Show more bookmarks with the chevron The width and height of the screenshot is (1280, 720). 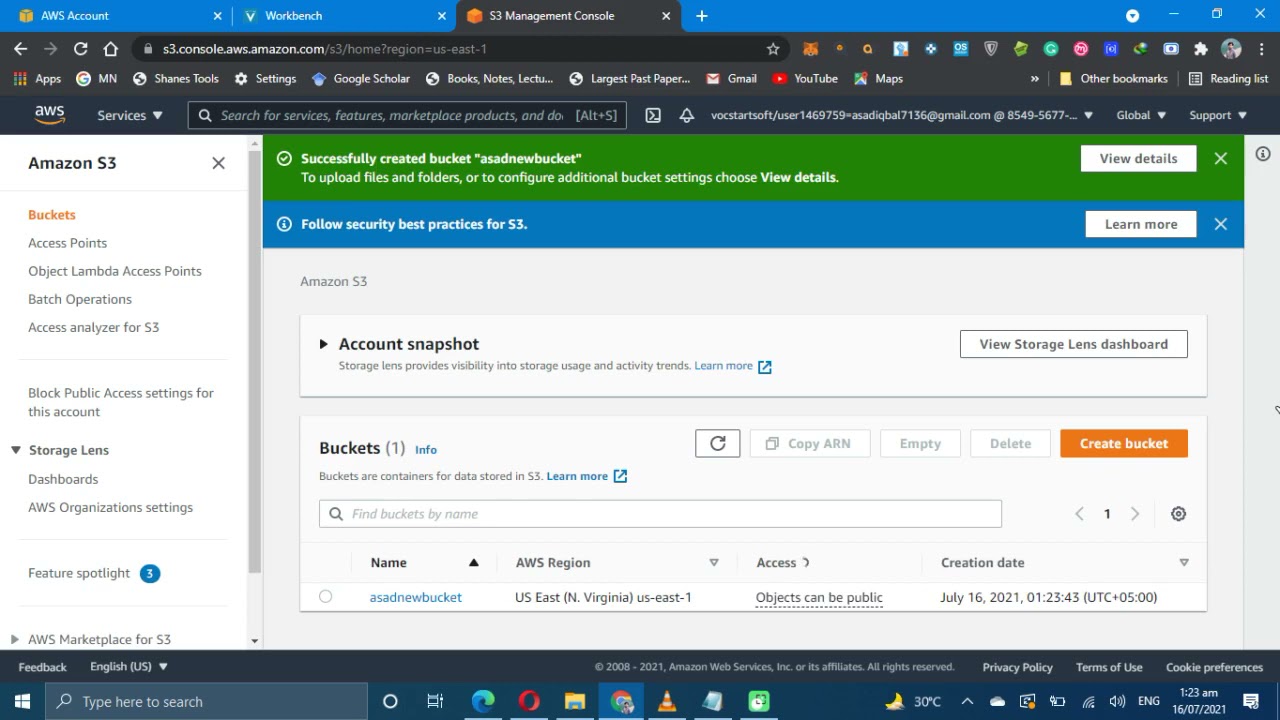(1035, 78)
